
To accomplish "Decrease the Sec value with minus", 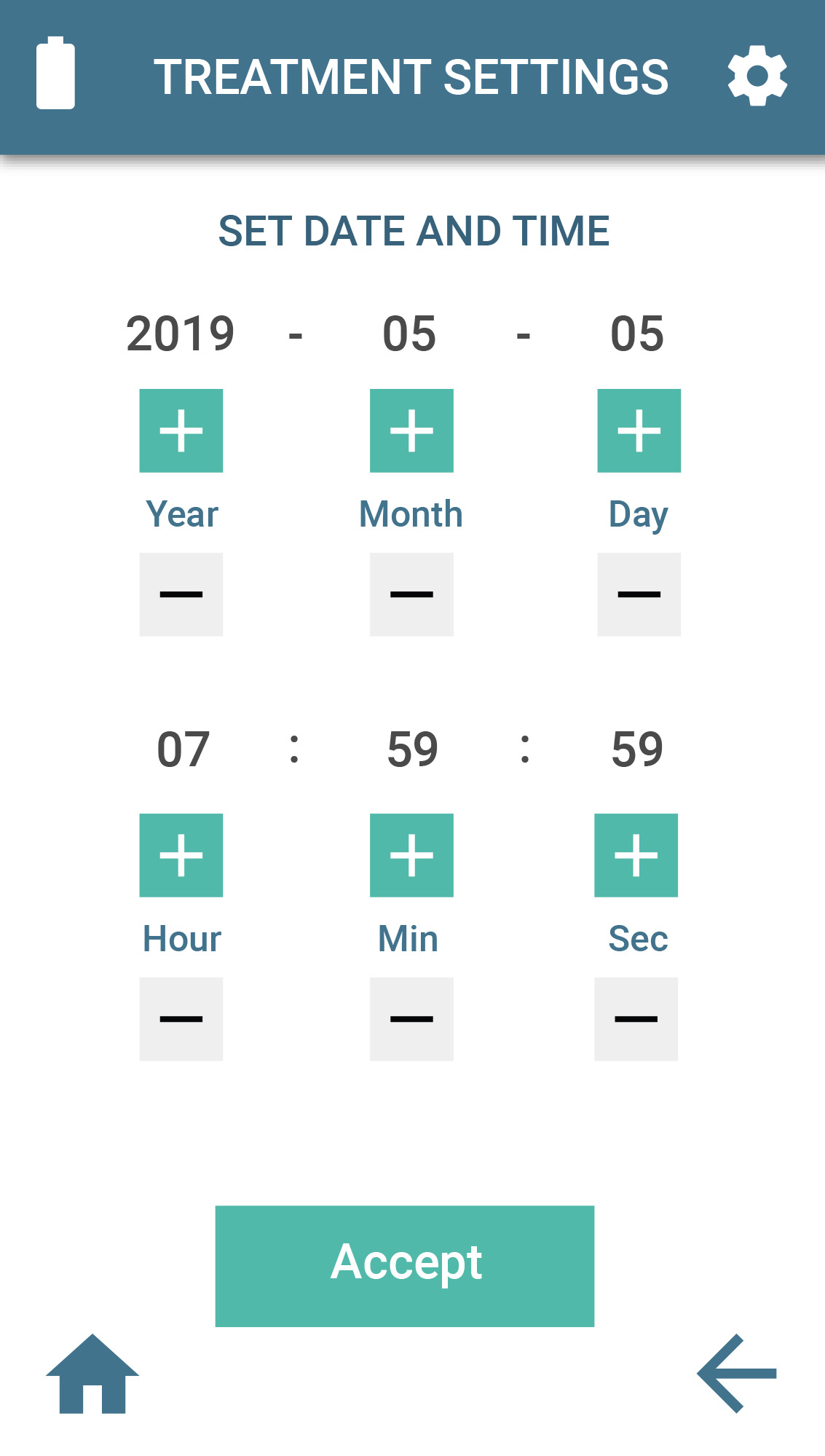I will tap(636, 1019).
